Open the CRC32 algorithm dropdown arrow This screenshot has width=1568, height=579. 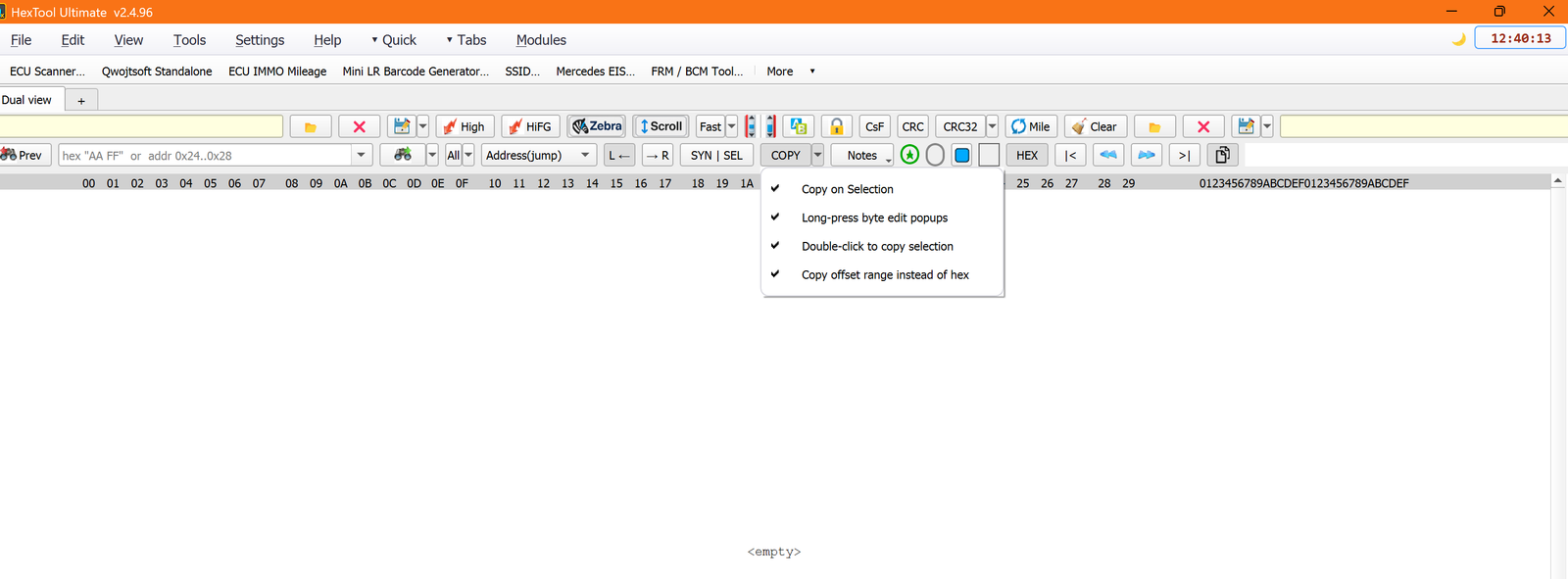pyautogui.click(x=992, y=126)
